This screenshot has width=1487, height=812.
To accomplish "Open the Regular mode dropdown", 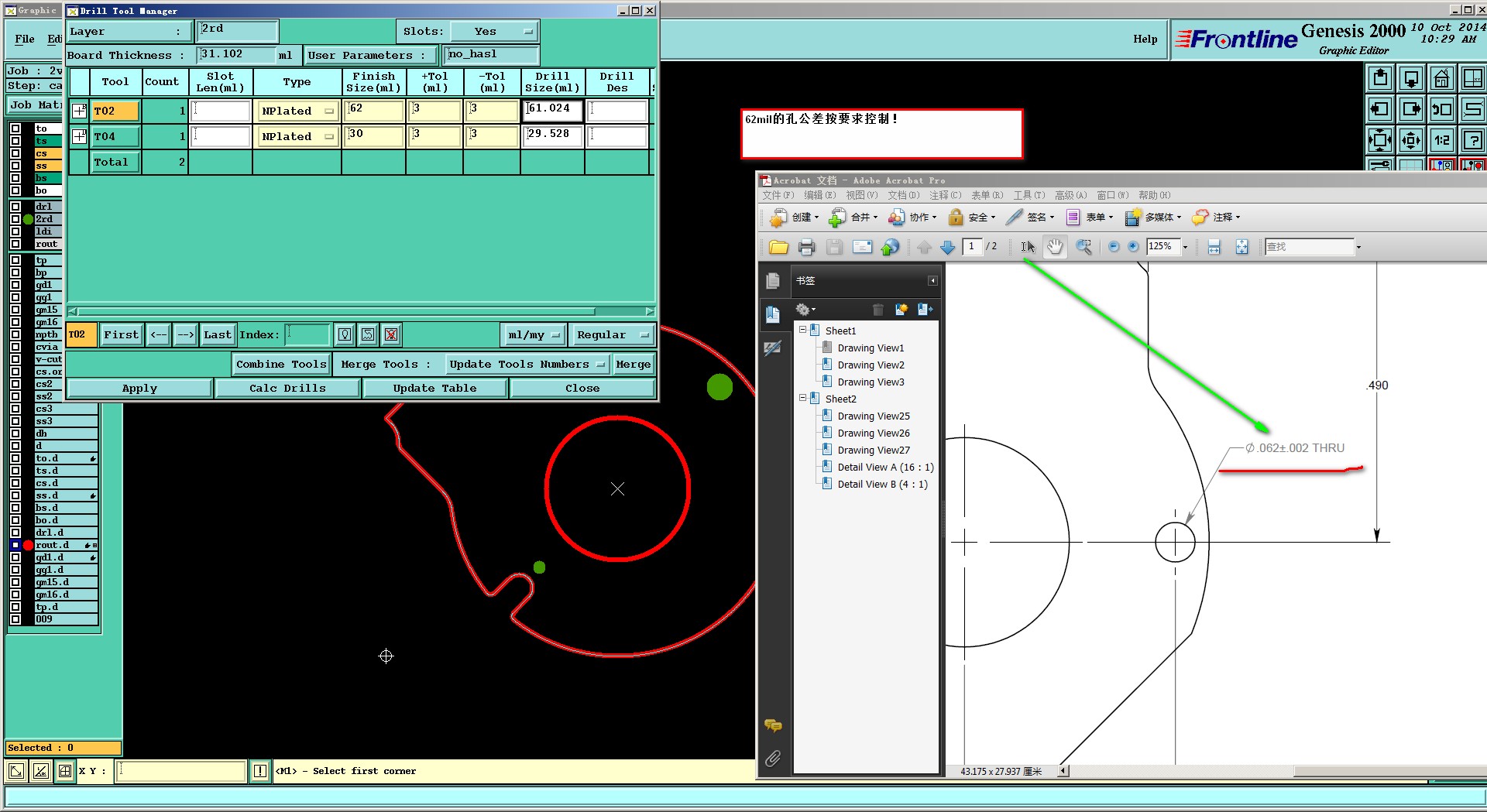I will click(x=611, y=335).
